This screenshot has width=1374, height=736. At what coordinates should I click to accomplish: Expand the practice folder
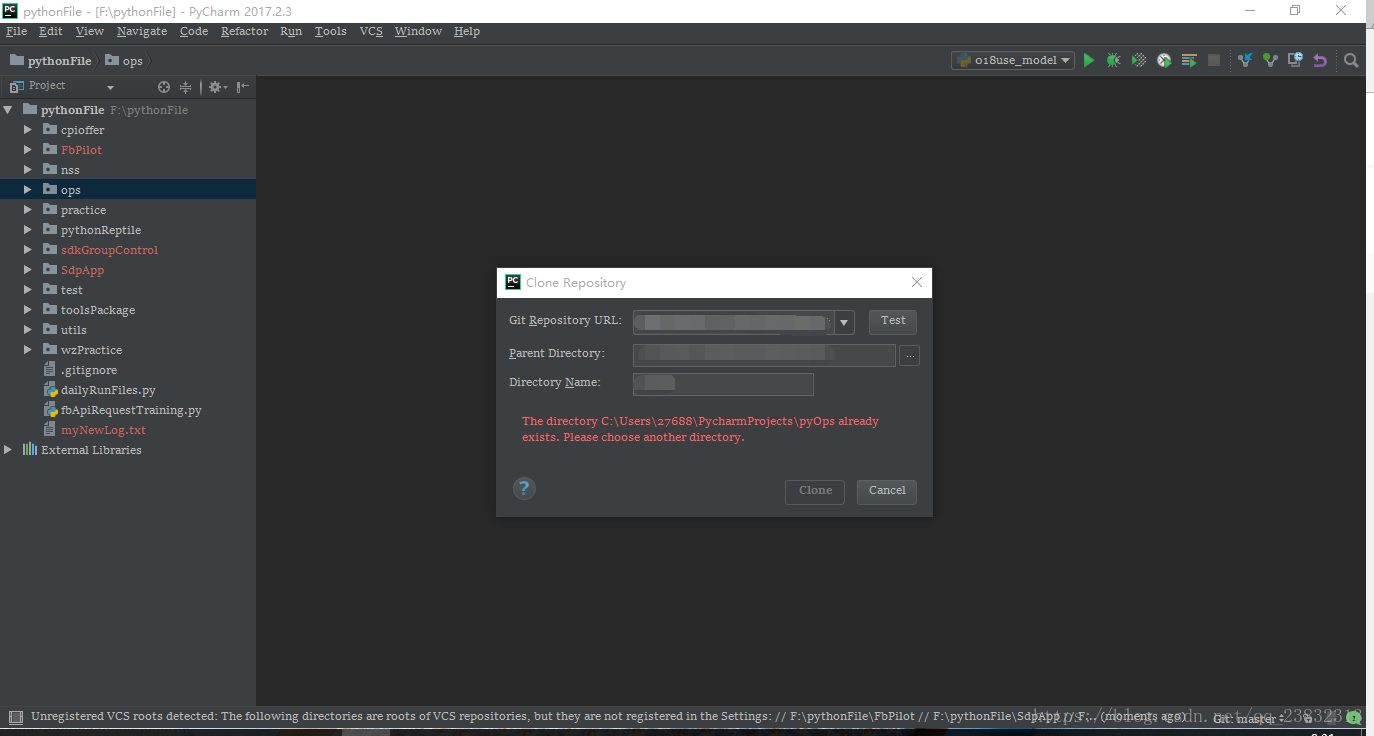click(28, 210)
